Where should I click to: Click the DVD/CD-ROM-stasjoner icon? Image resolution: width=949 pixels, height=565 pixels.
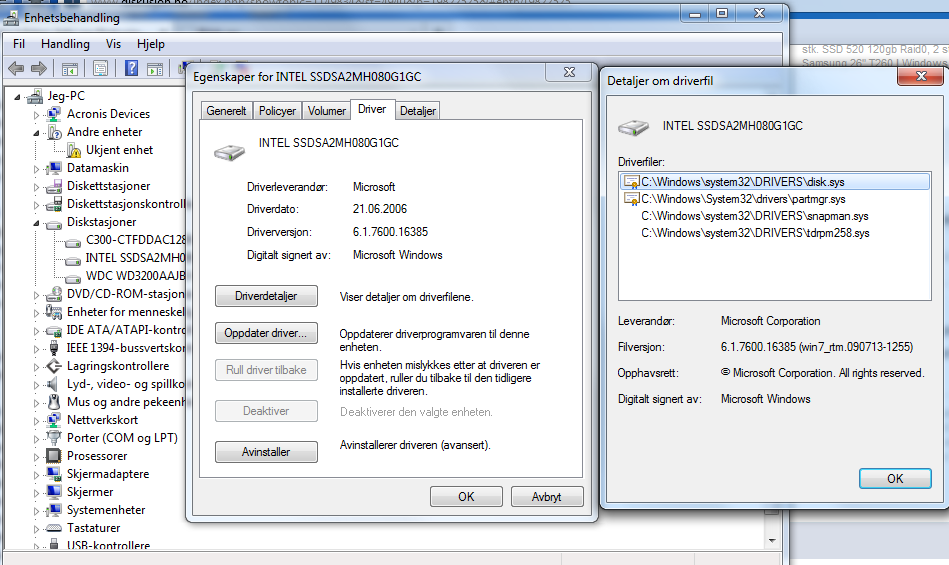(x=54, y=294)
